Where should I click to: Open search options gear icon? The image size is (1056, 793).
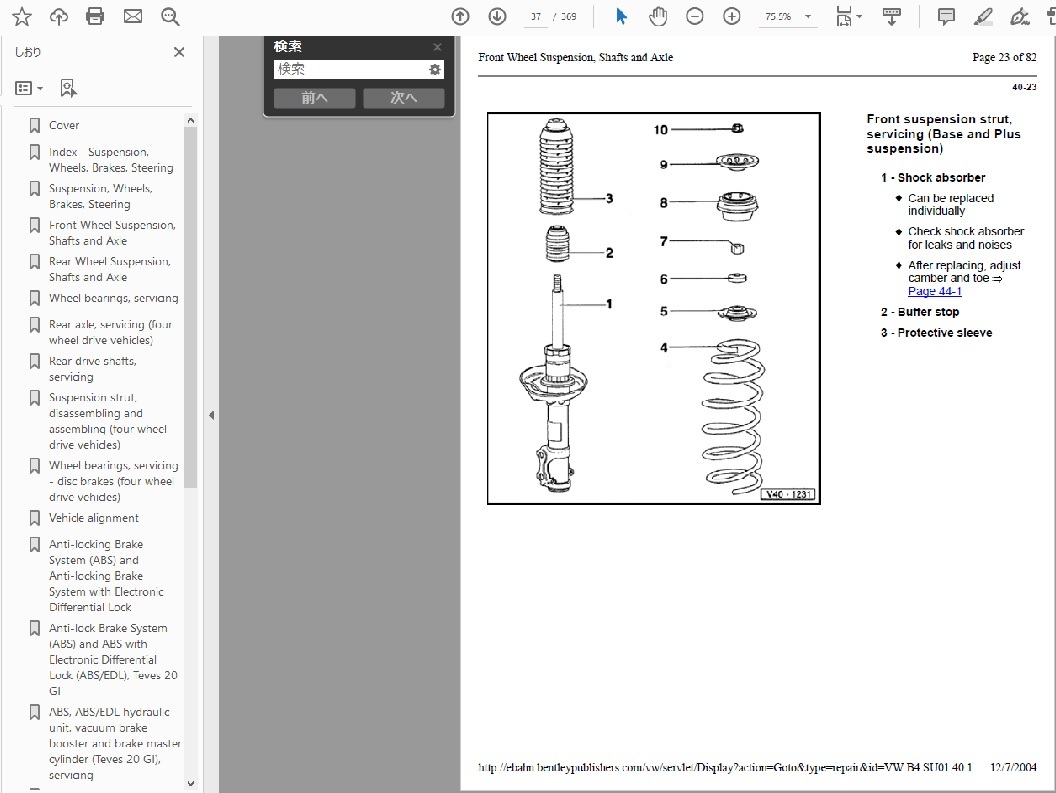coord(435,69)
